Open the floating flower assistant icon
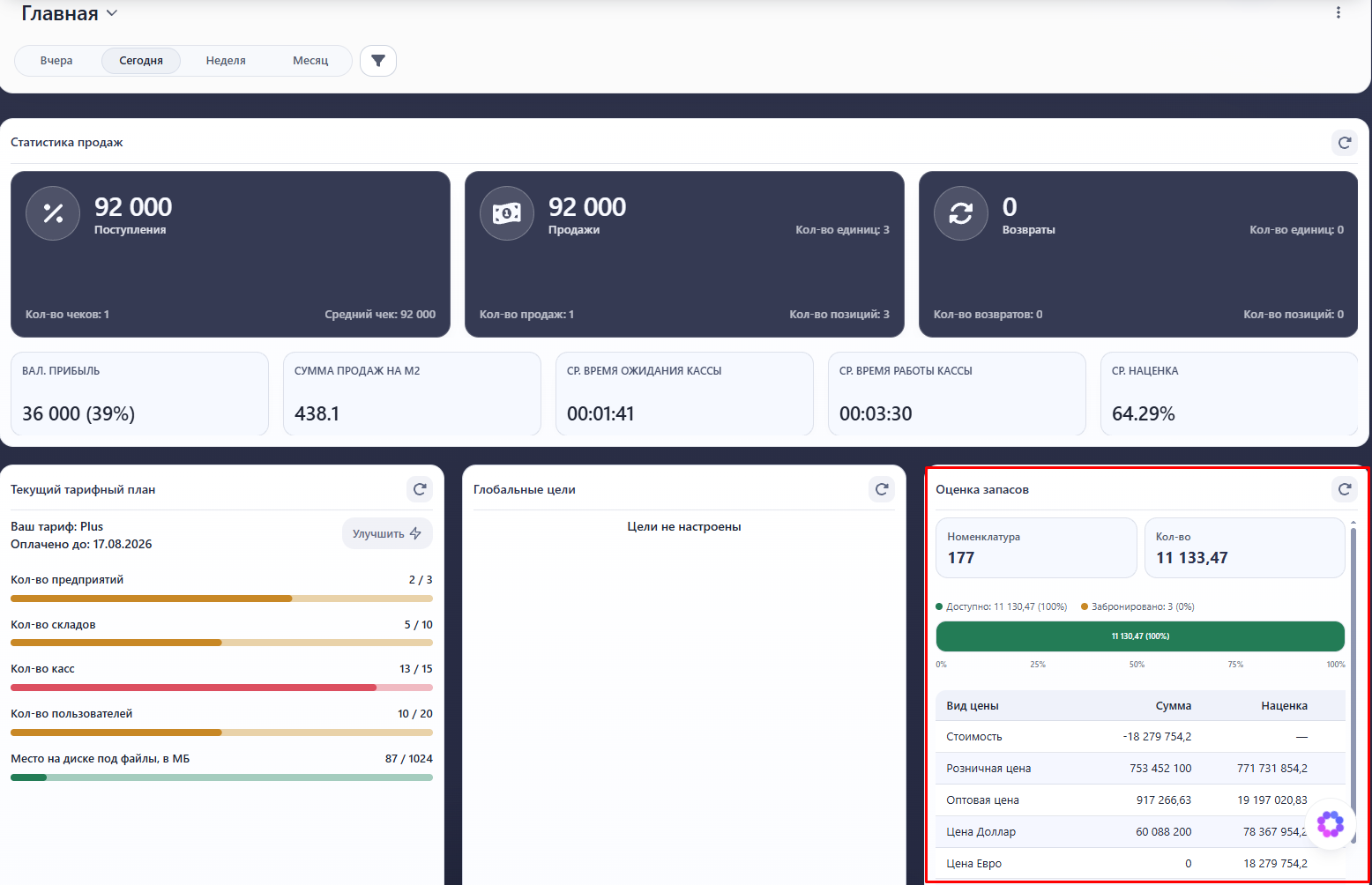This screenshot has height=885, width=1372. (1331, 824)
